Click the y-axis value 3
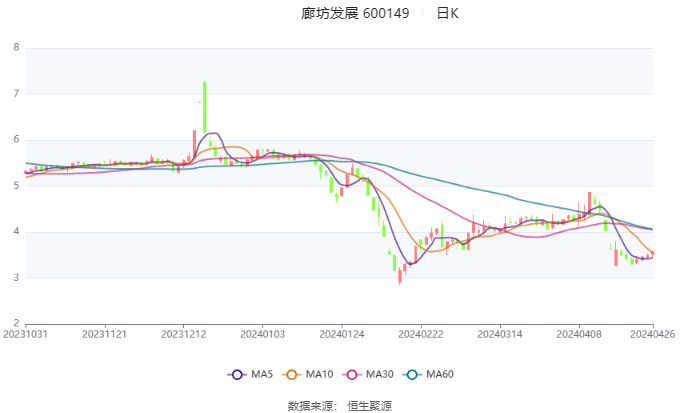Image resolution: width=680 pixels, height=413 pixels. 16,278
